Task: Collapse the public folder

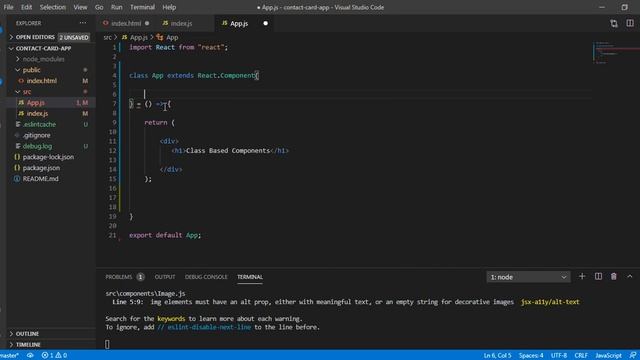Action: 31,70
